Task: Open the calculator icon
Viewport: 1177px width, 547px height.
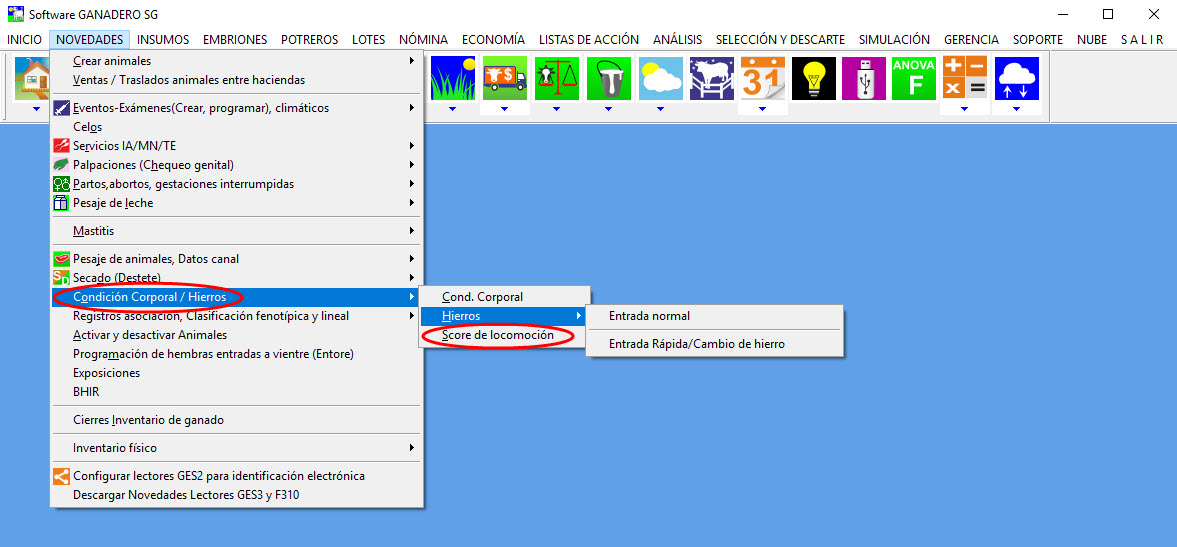Action: point(964,78)
